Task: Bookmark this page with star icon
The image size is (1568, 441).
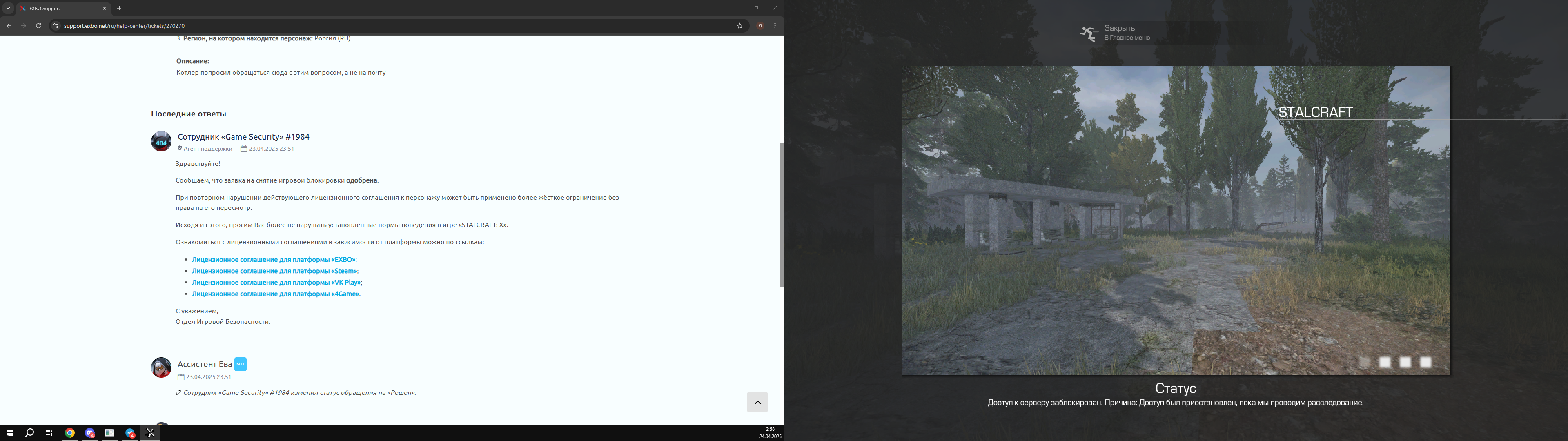Action: click(739, 26)
